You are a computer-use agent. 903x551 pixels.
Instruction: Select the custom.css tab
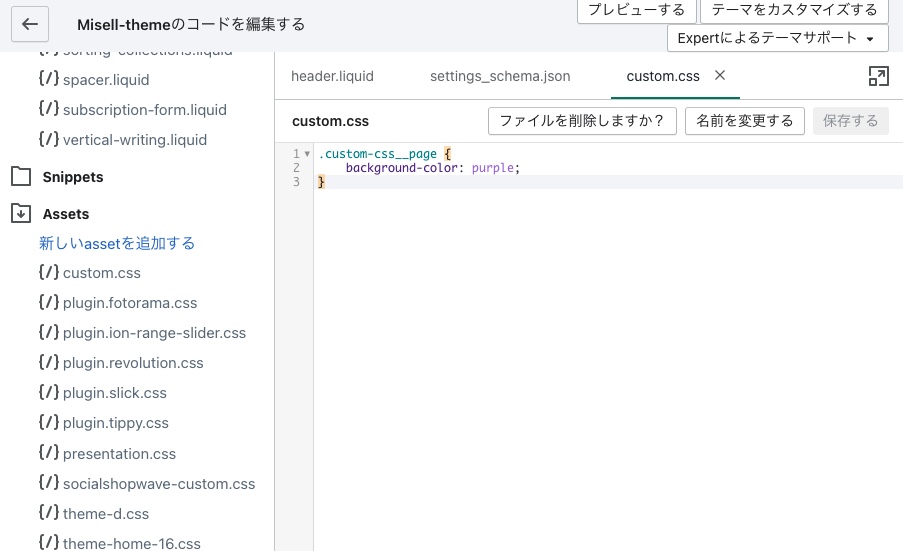[x=663, y=76]
